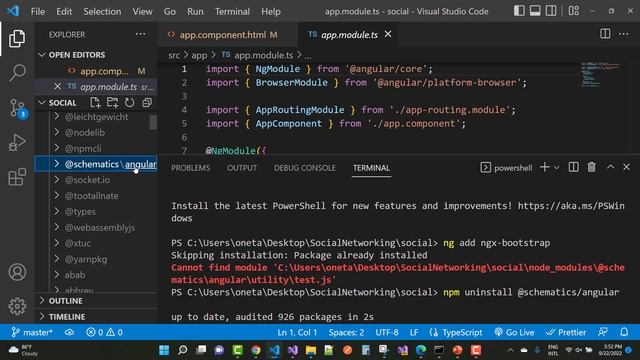The height and width of the screenshot is (360, 640).
Task: Close the app.module.ts editor tab
Action: tap(388, 34)
